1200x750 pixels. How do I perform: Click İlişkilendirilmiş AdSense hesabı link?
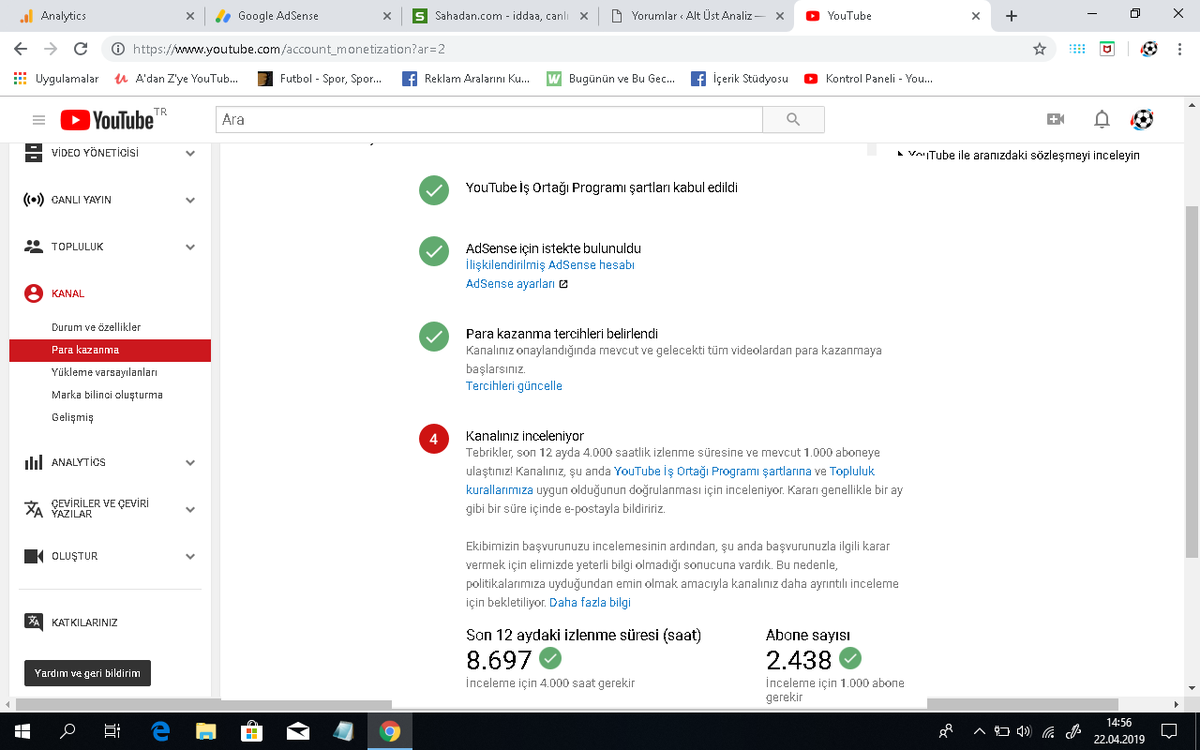[x=550, y=265]
